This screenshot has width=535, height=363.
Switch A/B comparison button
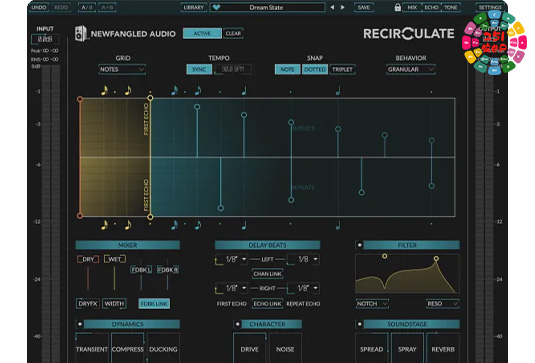[x=87, y=7]
